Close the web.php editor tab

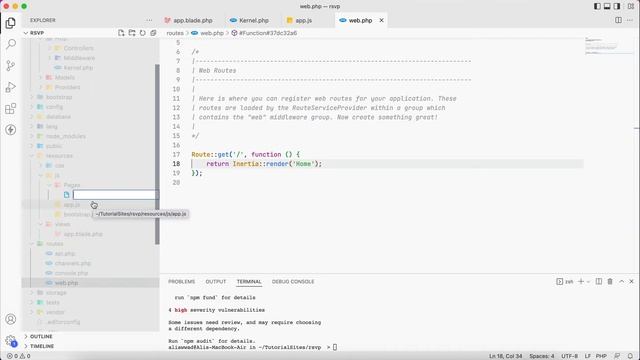click(381, 20)
